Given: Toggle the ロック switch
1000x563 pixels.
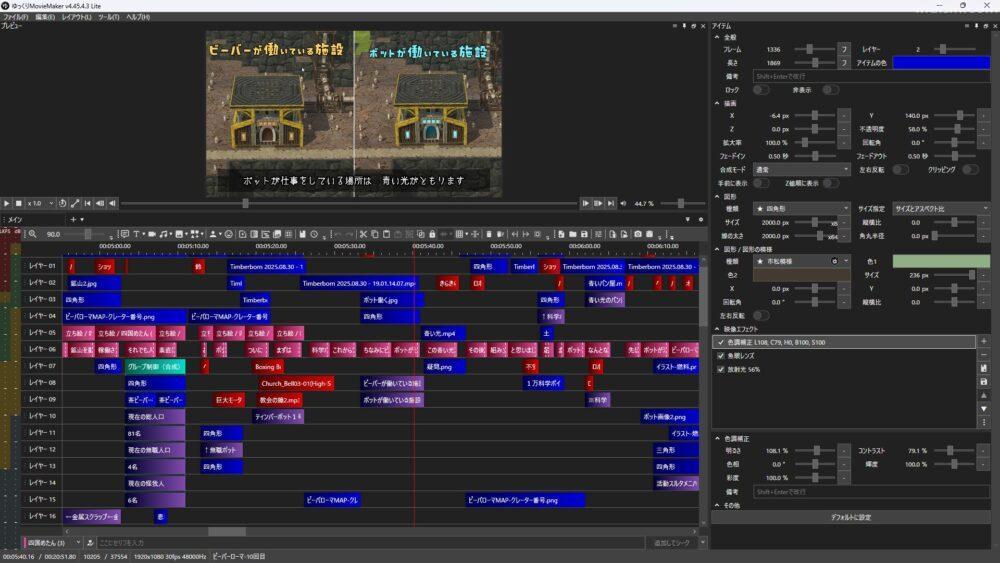Looking at the screenshot, I should tap(762, 89).
